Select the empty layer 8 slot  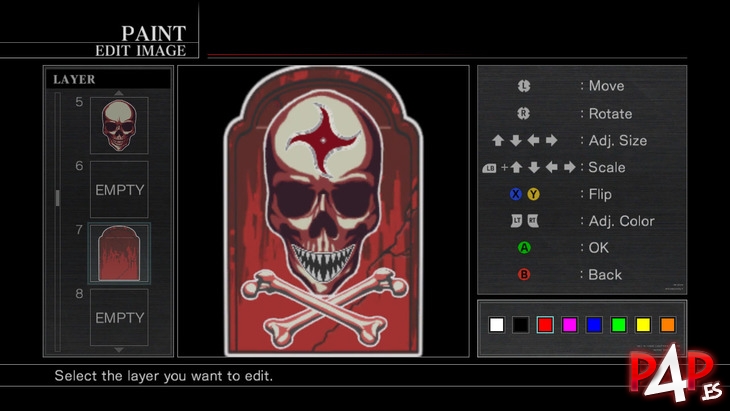pyautogui.click(x=119, y=317)
